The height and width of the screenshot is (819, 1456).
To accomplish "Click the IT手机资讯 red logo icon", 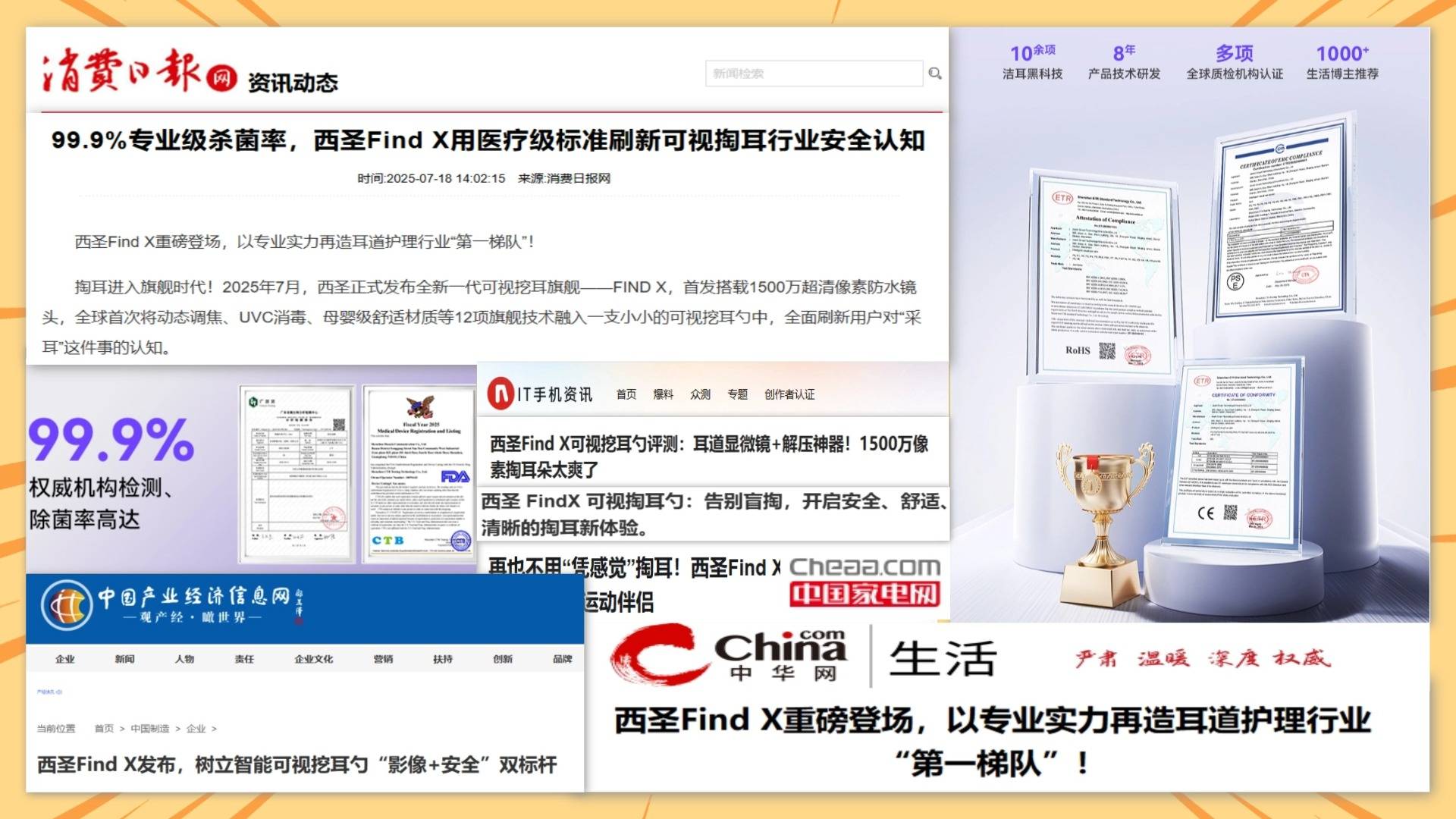I will click(500, 394).
